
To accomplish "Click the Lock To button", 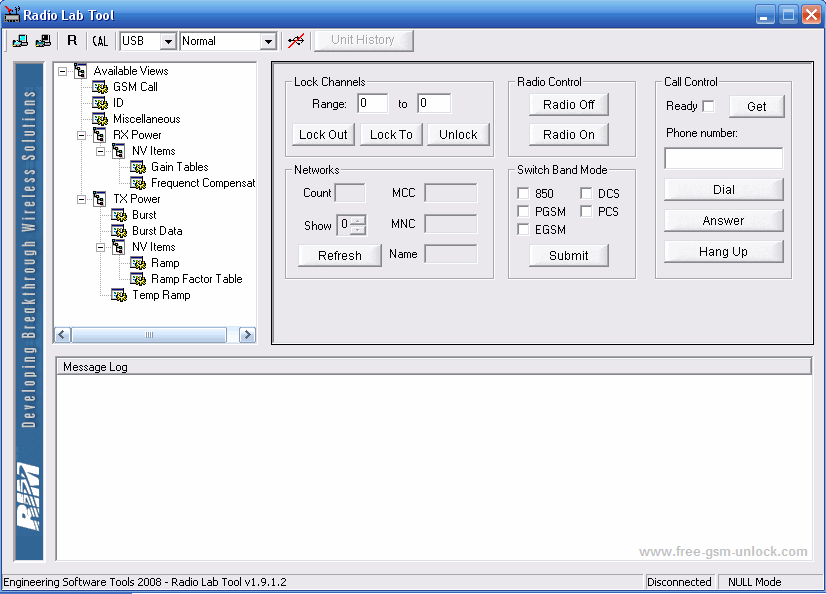I will coord(391,135).
